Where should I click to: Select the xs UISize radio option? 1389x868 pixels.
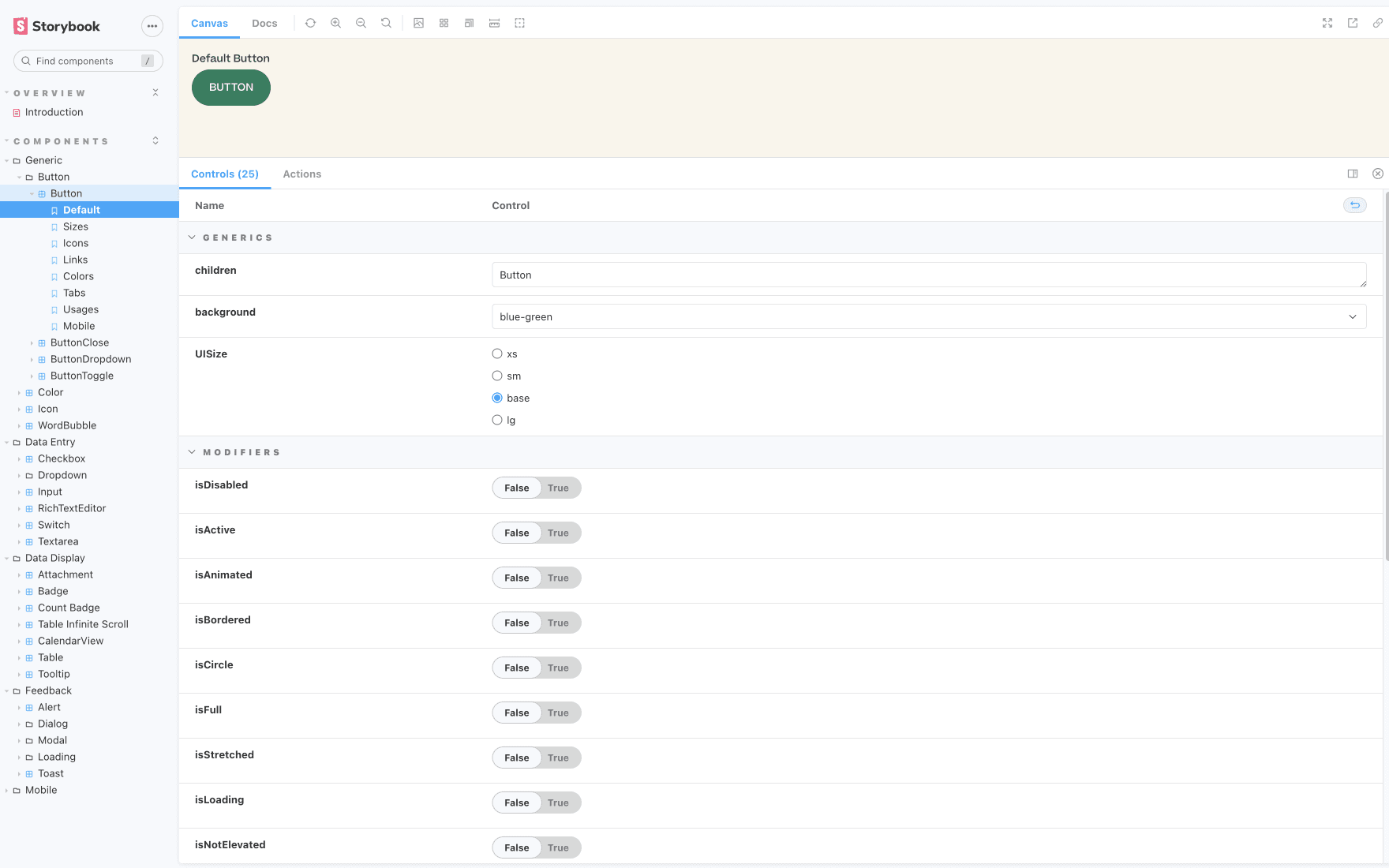tap(497, 354)
